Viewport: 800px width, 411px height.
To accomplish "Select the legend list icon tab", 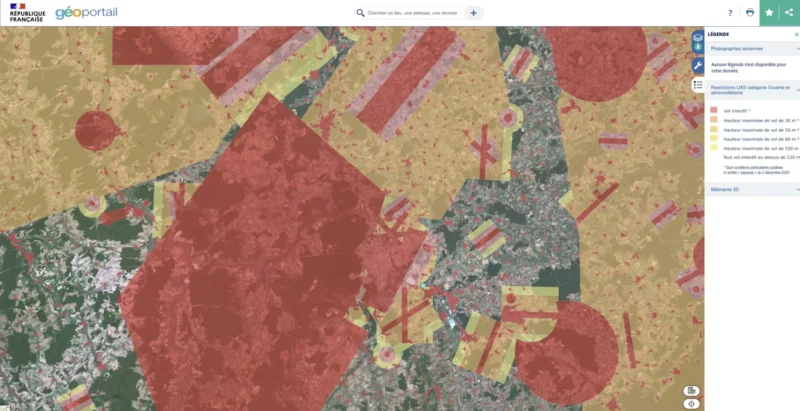I will (x=698, y=85).
